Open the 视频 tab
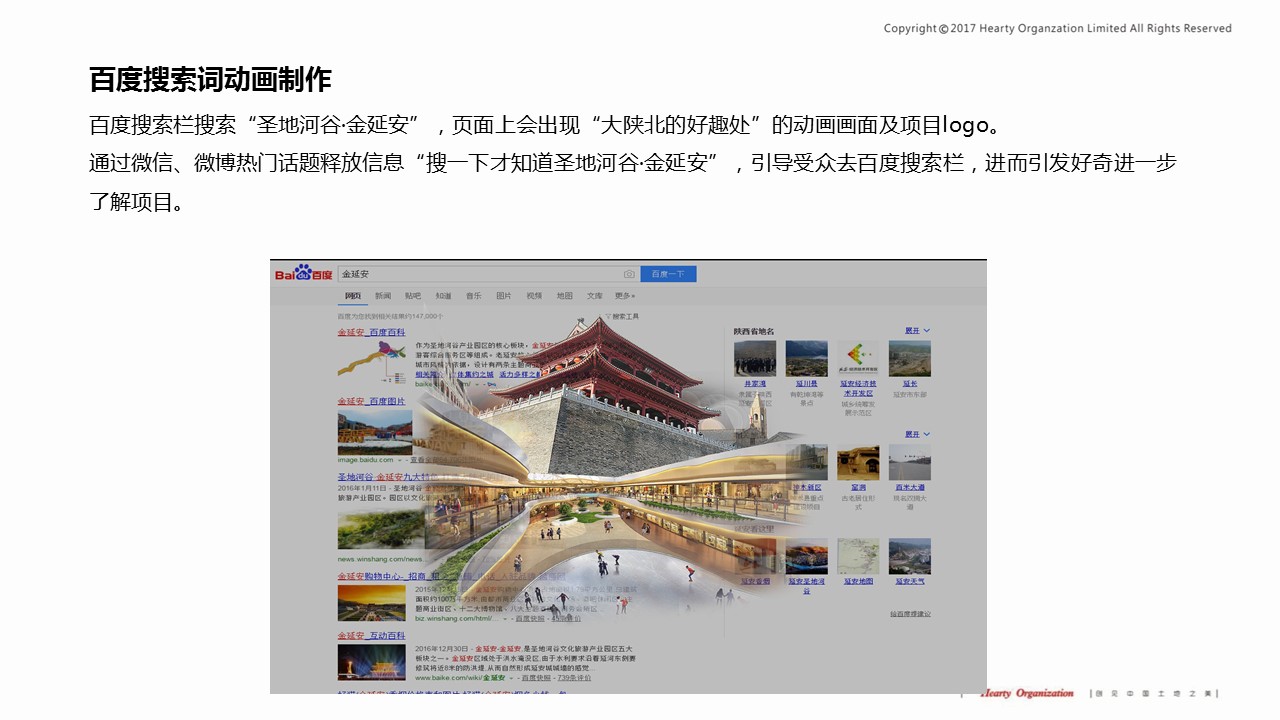 coord(534,296)
